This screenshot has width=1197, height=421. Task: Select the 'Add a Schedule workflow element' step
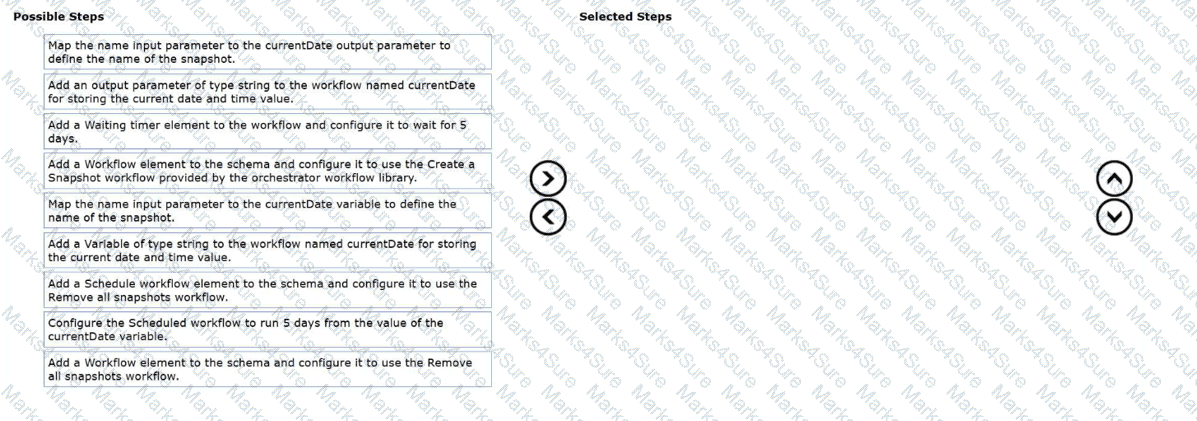pos(268,290)
